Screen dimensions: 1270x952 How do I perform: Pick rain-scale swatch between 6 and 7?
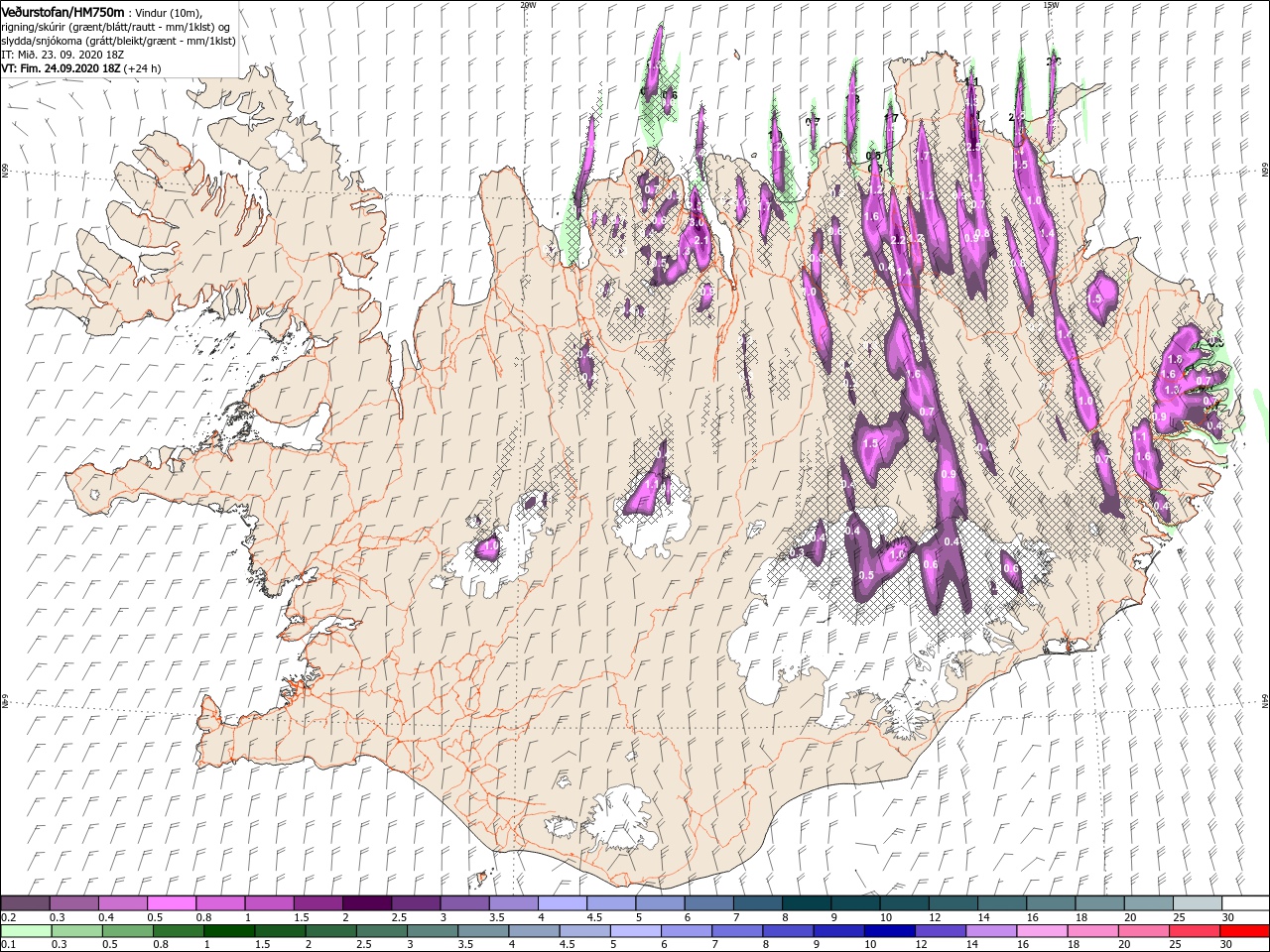tap(687, 931)
